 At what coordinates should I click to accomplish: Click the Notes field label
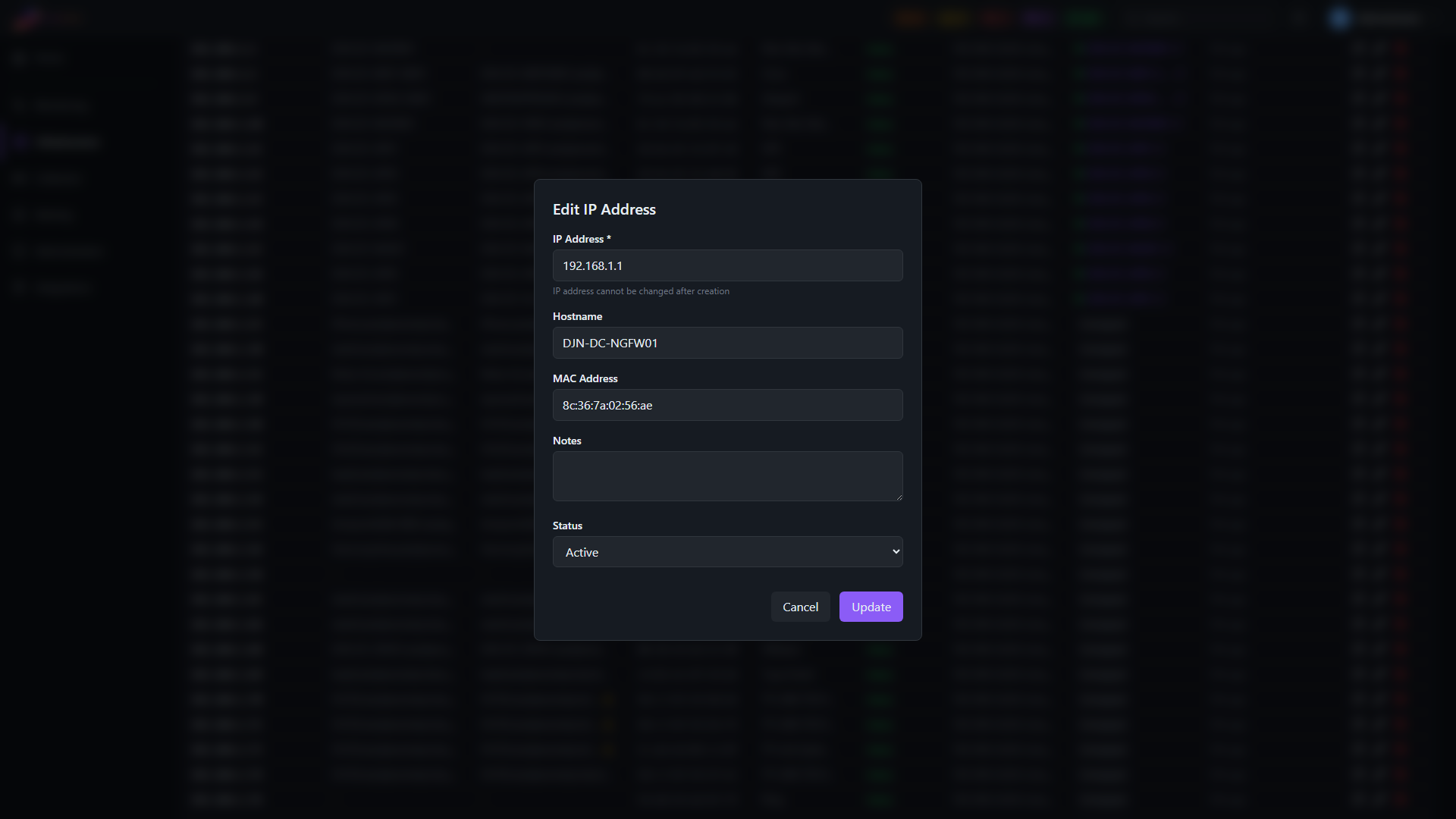pyautogui.click(x=566, y=441)
